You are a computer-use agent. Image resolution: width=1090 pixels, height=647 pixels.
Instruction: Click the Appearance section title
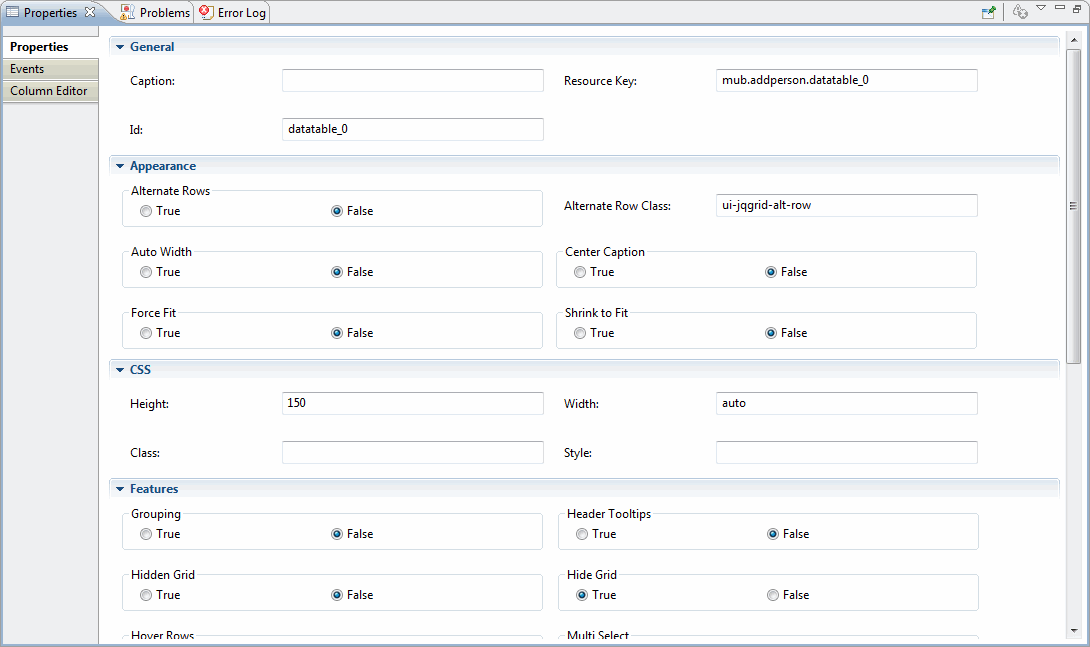pyautogui.click(x=163, y=166)
